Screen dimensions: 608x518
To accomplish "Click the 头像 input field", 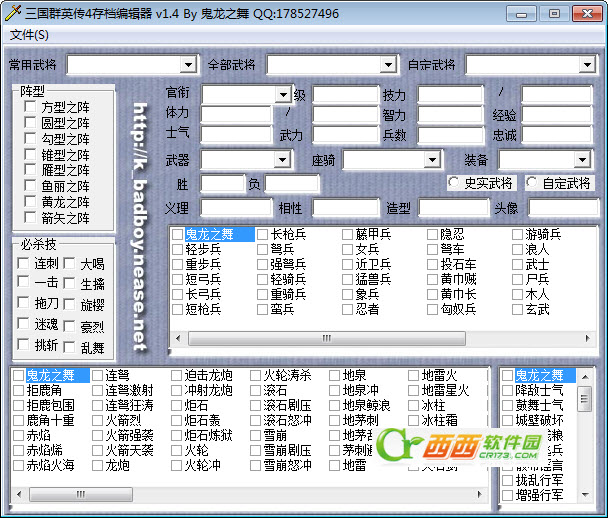I will (x=563, y=207).
